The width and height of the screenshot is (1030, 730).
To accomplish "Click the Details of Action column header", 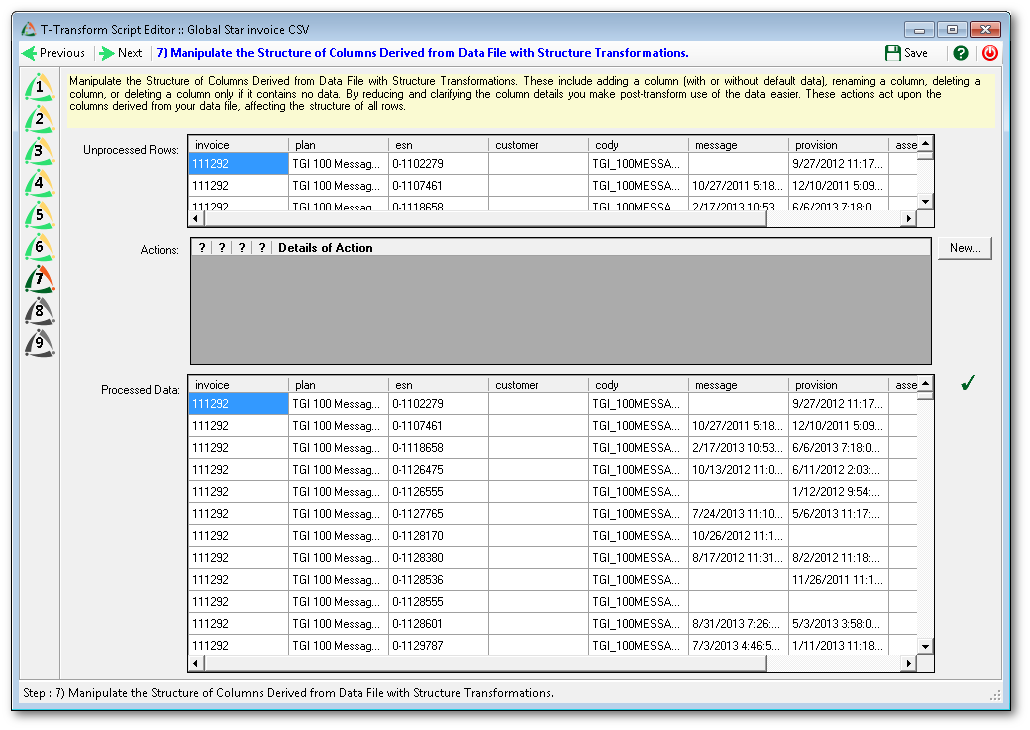I will point(325,248).
